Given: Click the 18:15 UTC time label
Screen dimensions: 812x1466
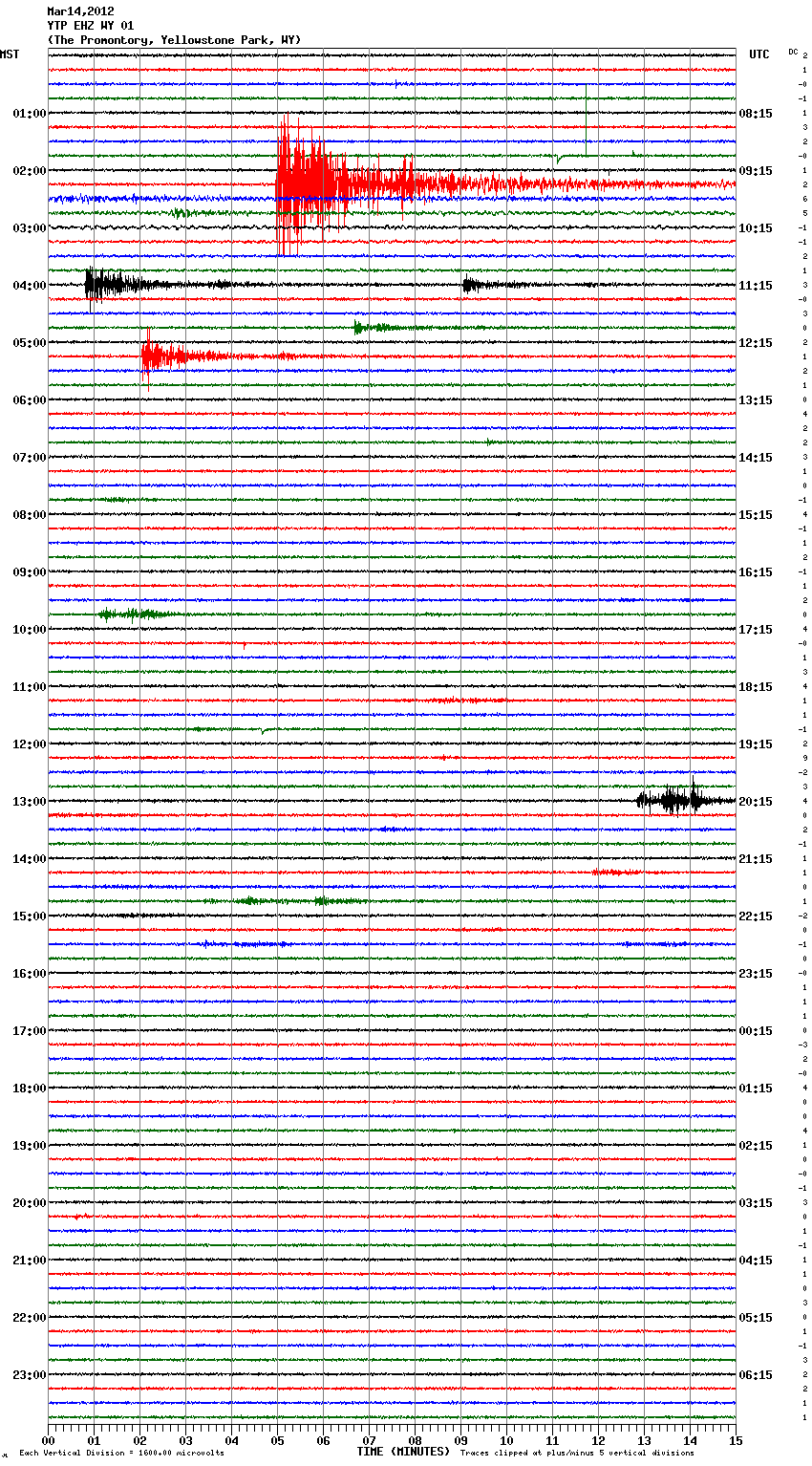Looking at the screenshot, I should [756, 687].
